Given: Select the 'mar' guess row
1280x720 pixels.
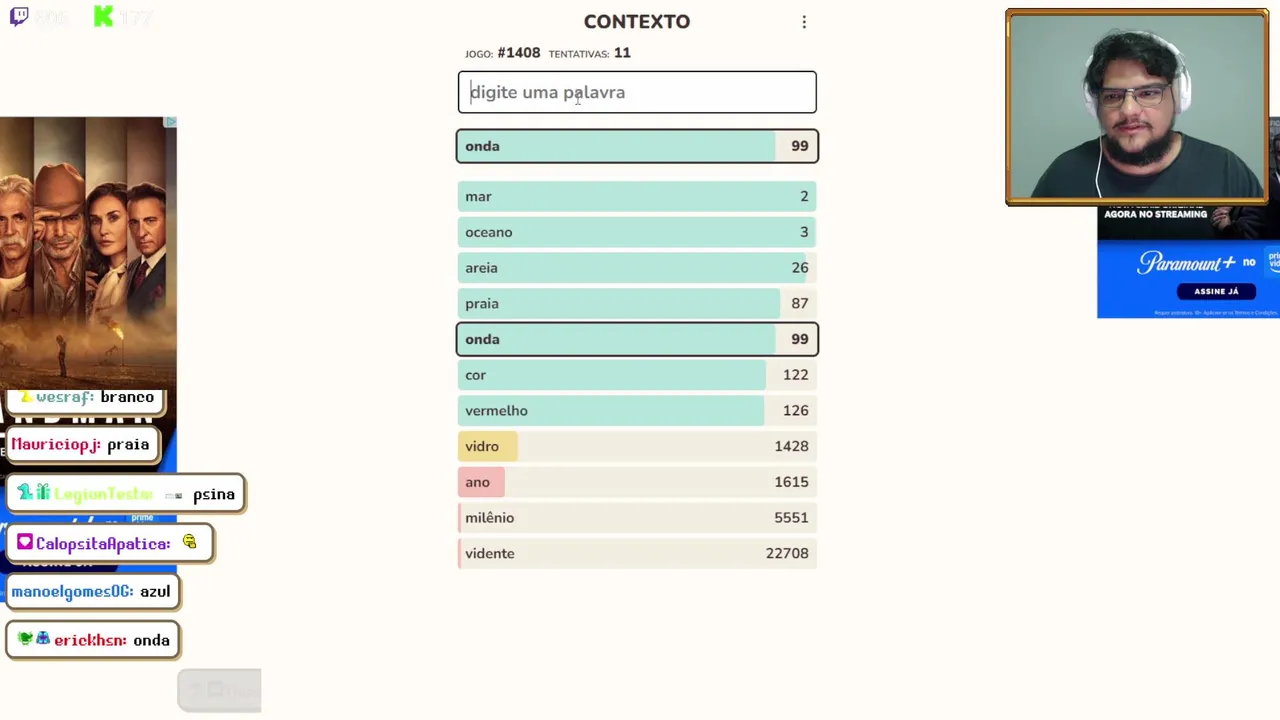Looking at the screenshot, I should click(637, 197).
